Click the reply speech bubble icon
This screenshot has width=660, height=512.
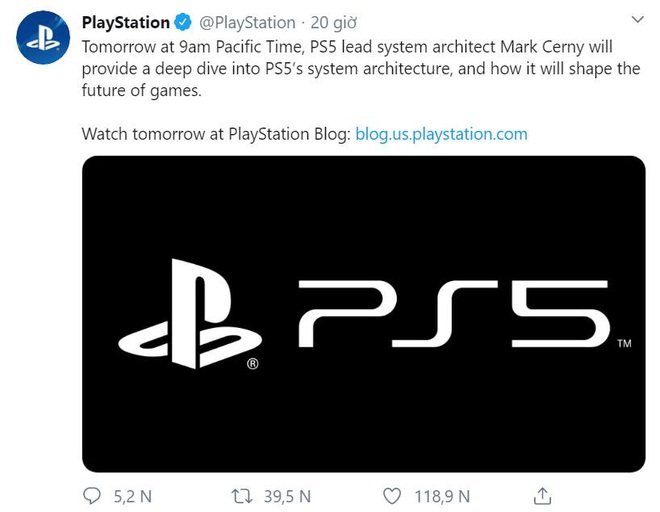92,496
